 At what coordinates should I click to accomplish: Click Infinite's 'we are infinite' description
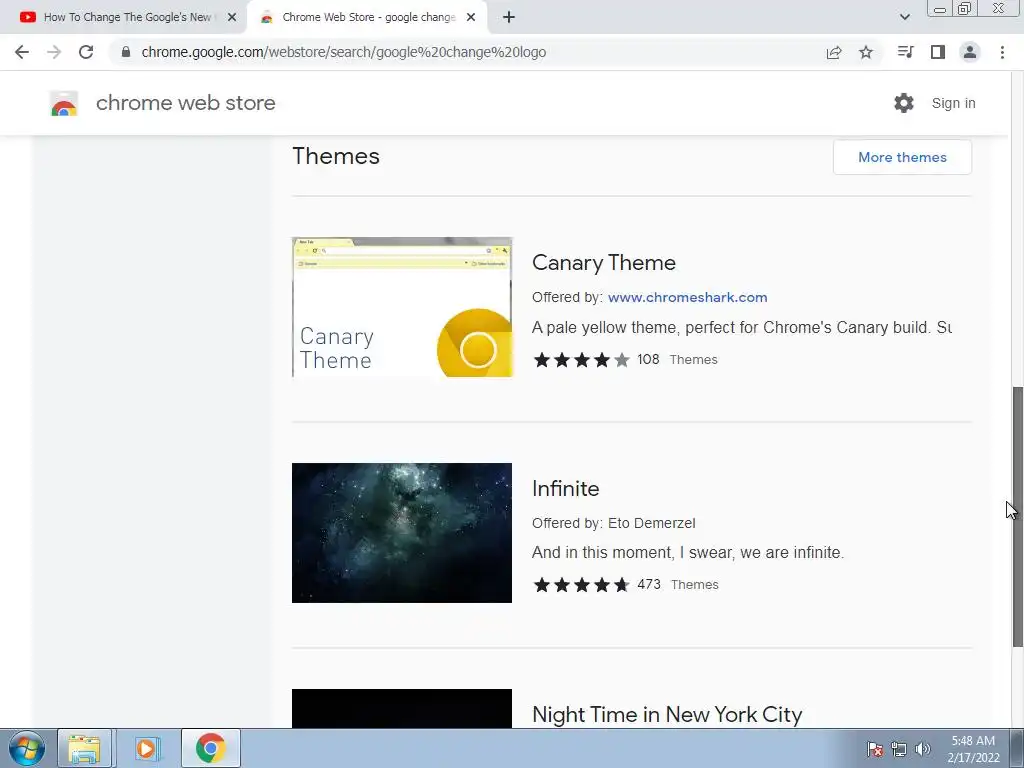(688, 552)
